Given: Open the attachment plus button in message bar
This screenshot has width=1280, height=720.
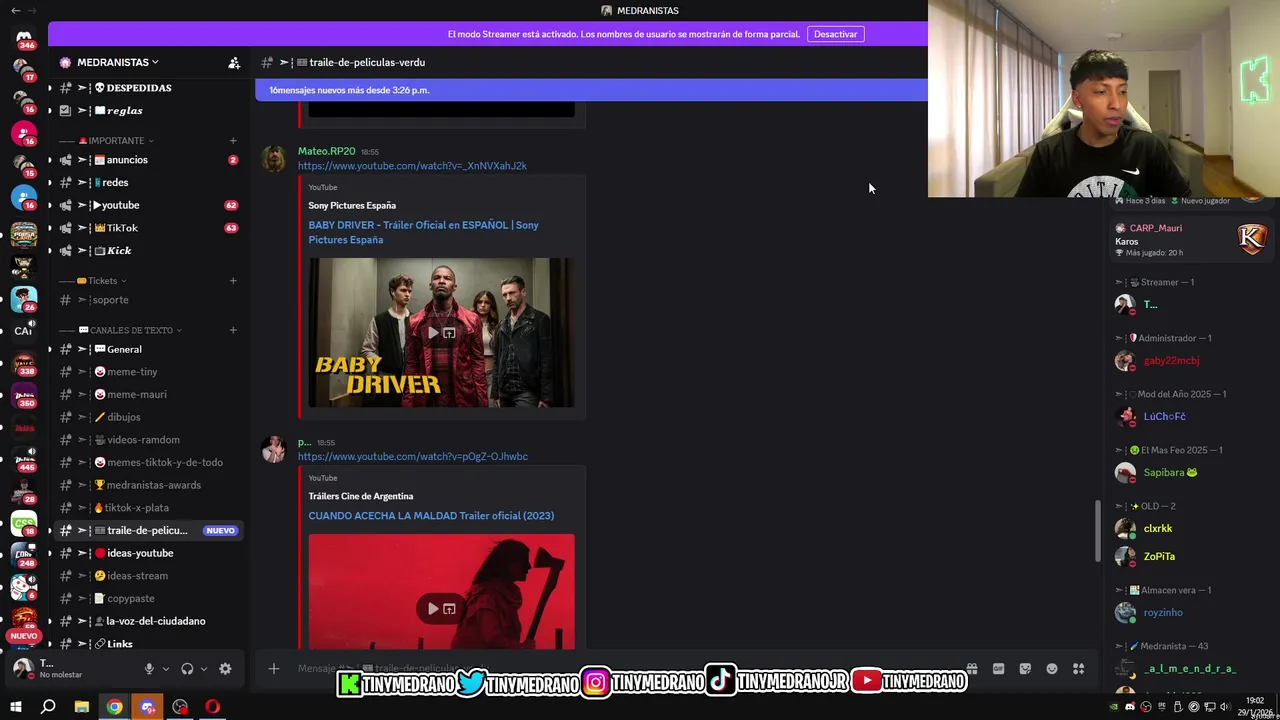Looking at the screenshot, I should (x=274, y=669).
